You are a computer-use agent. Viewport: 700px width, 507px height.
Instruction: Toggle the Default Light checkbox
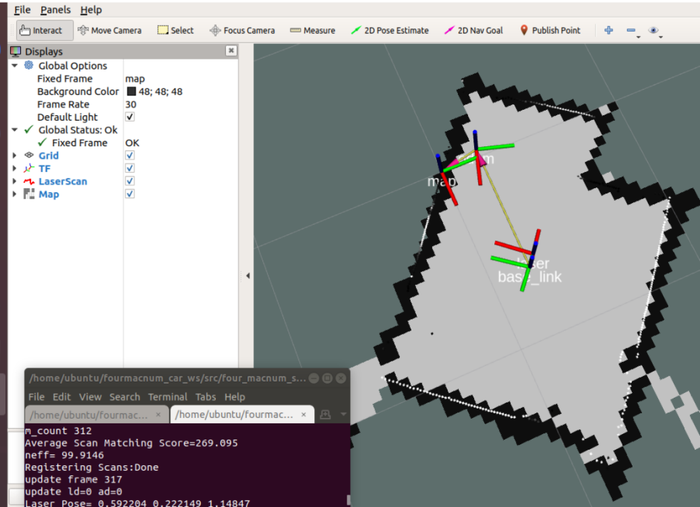point(129,117)
